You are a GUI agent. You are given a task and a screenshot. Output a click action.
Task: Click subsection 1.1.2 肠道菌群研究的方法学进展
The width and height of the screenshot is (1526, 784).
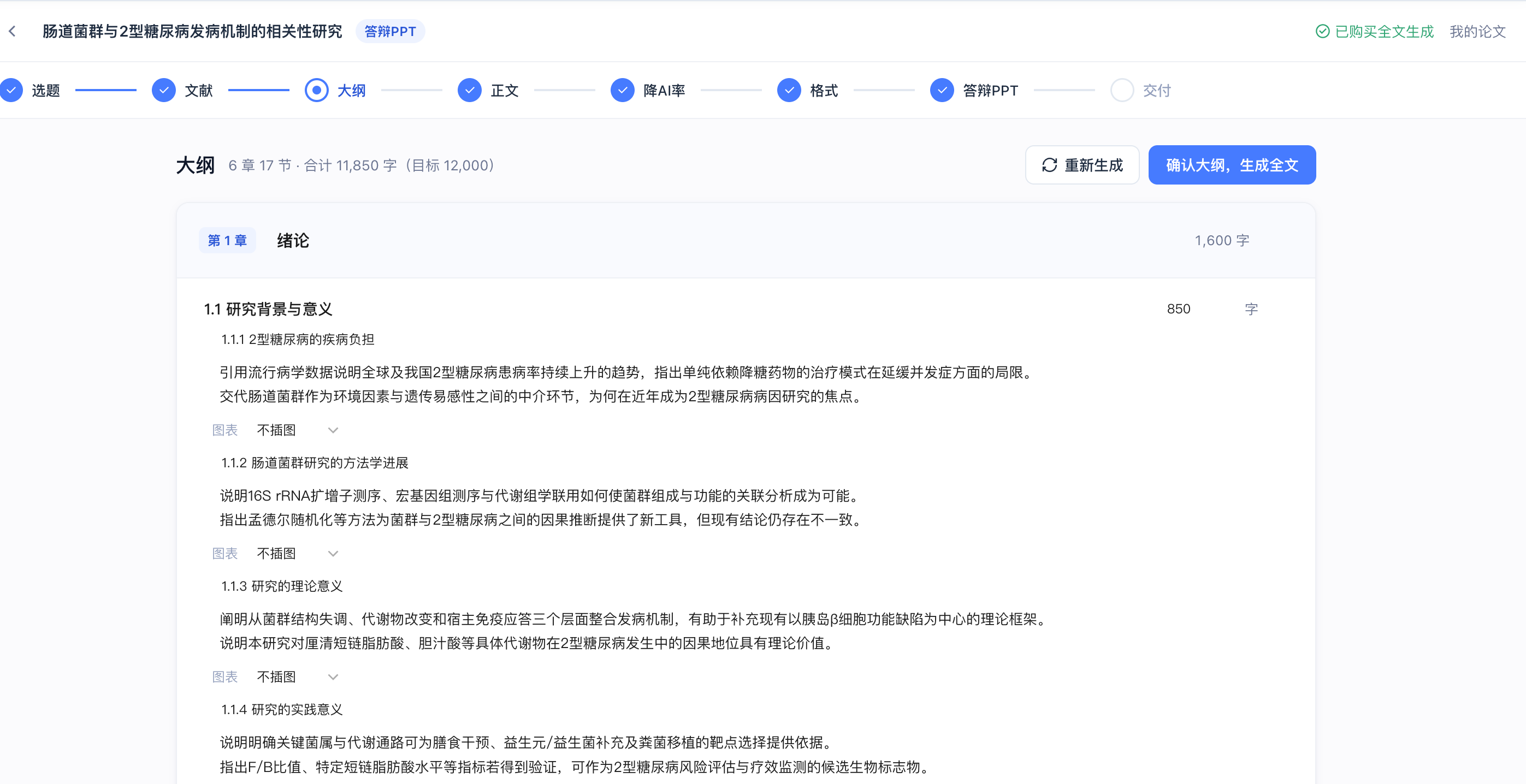click(315, 462)
